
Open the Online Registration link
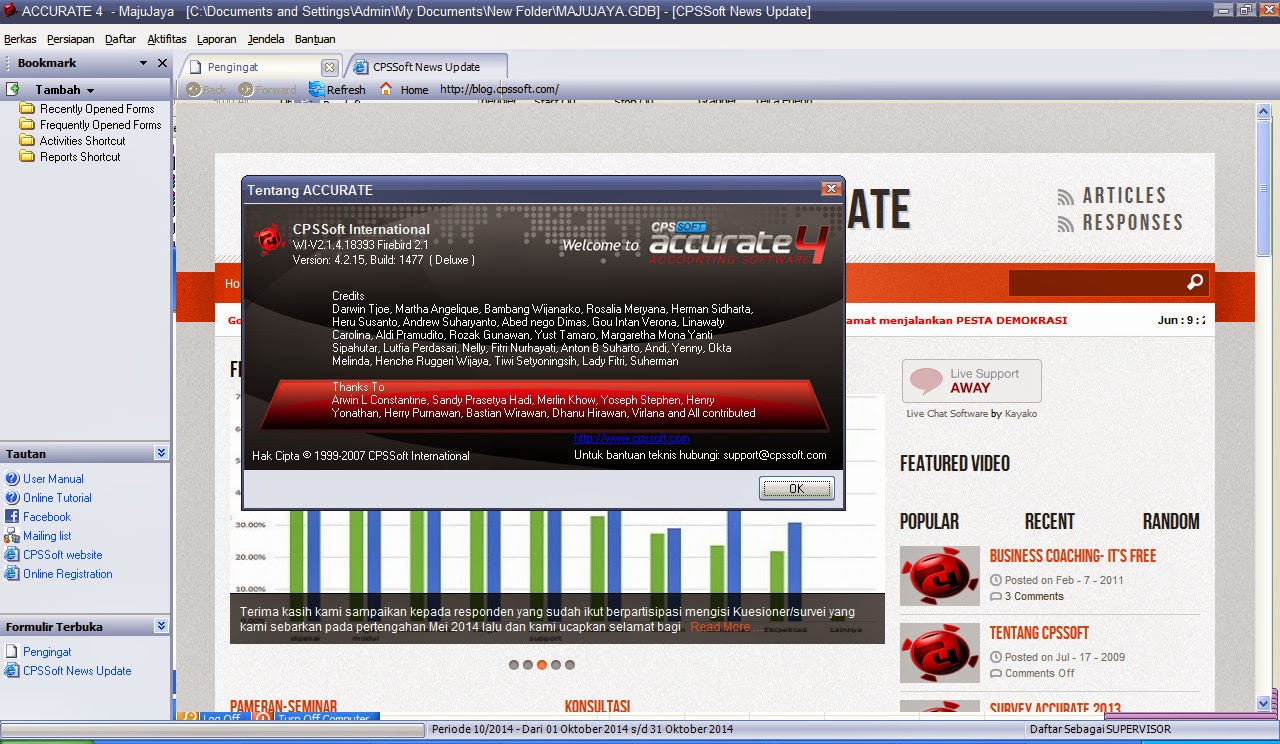tap(68, 574)
